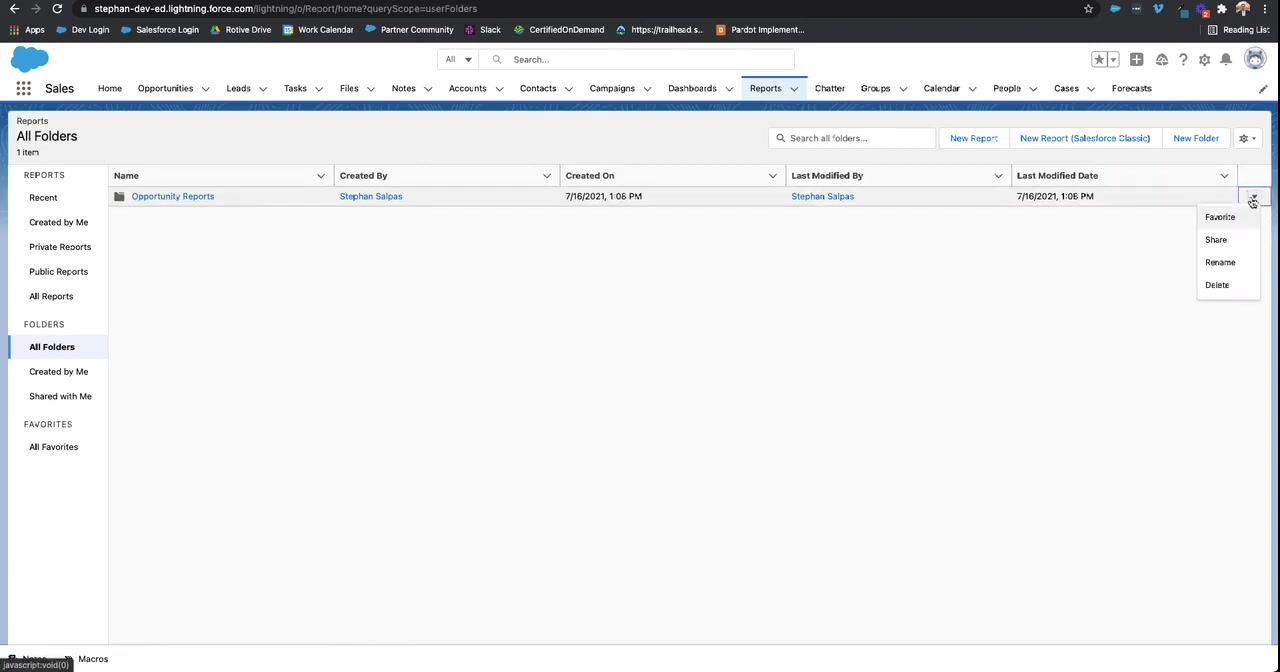Open the App Launcher grid icon
The image size is (1280, 672).
coord(23,88)
